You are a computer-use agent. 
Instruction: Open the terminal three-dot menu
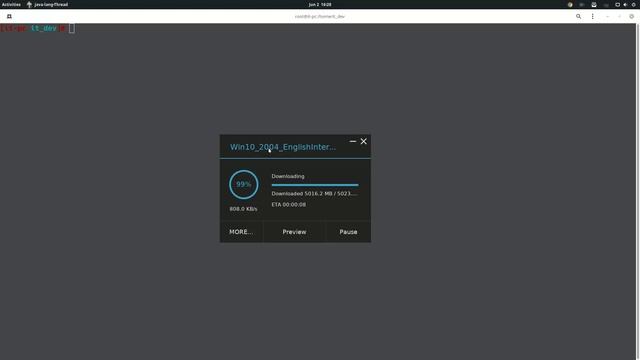coord(593,16)
